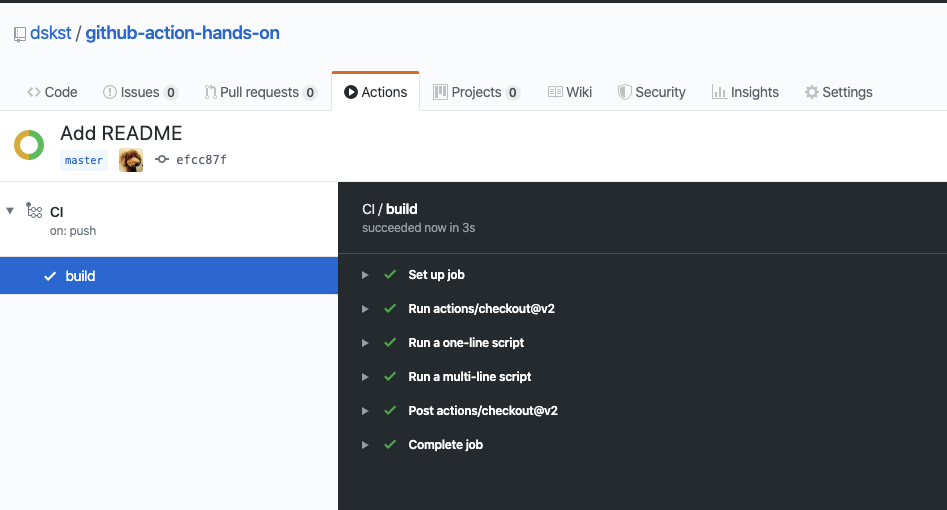Open the Run a multi-line script label

(470, 376)
